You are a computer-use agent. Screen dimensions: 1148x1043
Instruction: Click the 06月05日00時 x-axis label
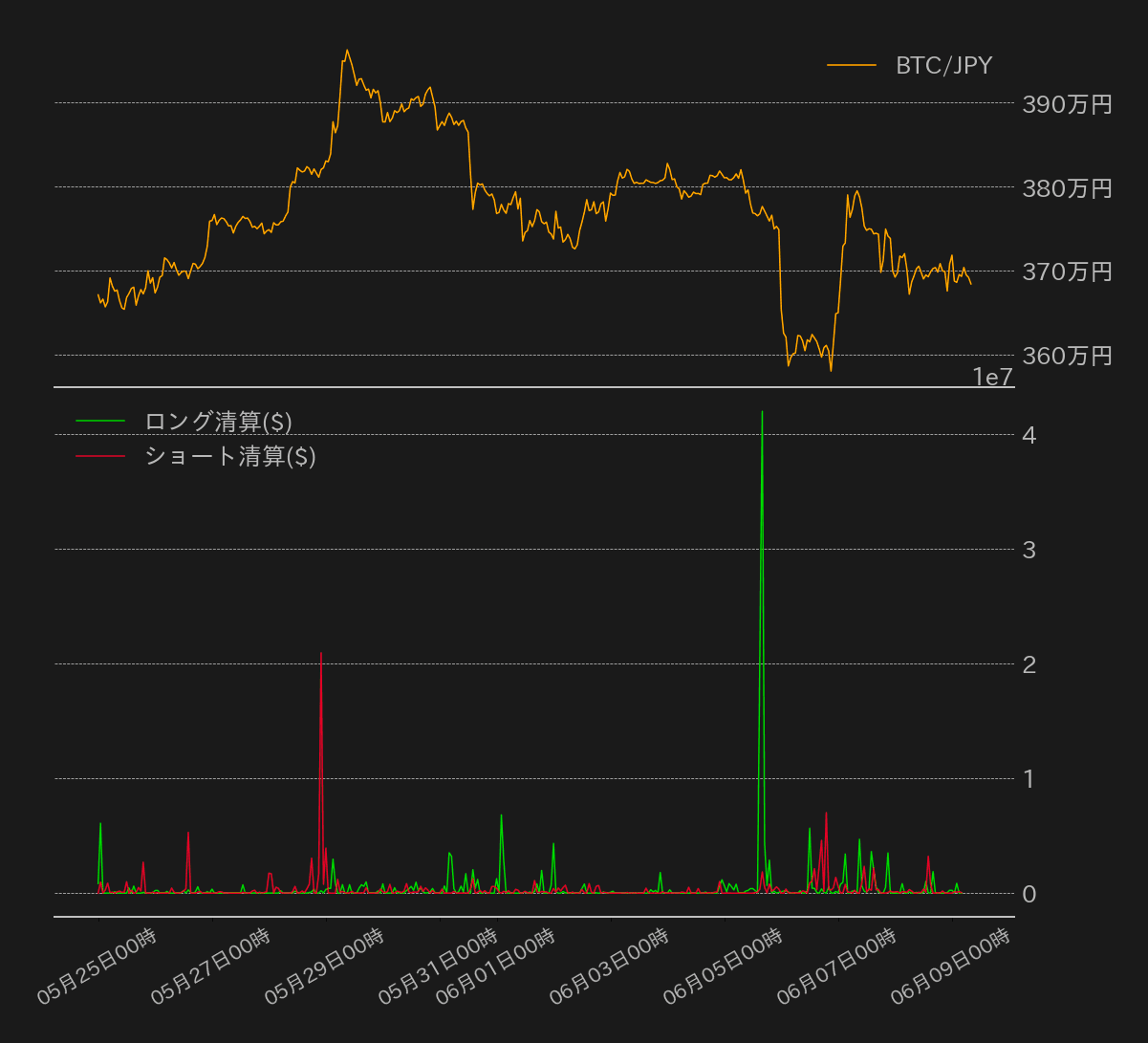pos(724,966)
